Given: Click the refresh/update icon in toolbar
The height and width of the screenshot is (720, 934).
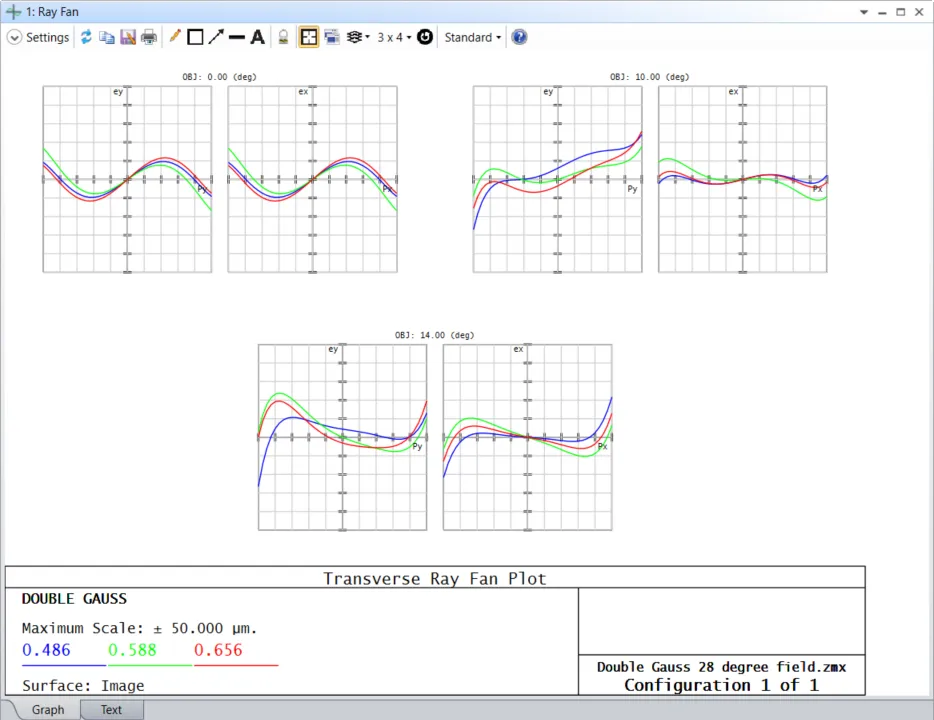Looking at the screenshot, I should coord(86,37).
